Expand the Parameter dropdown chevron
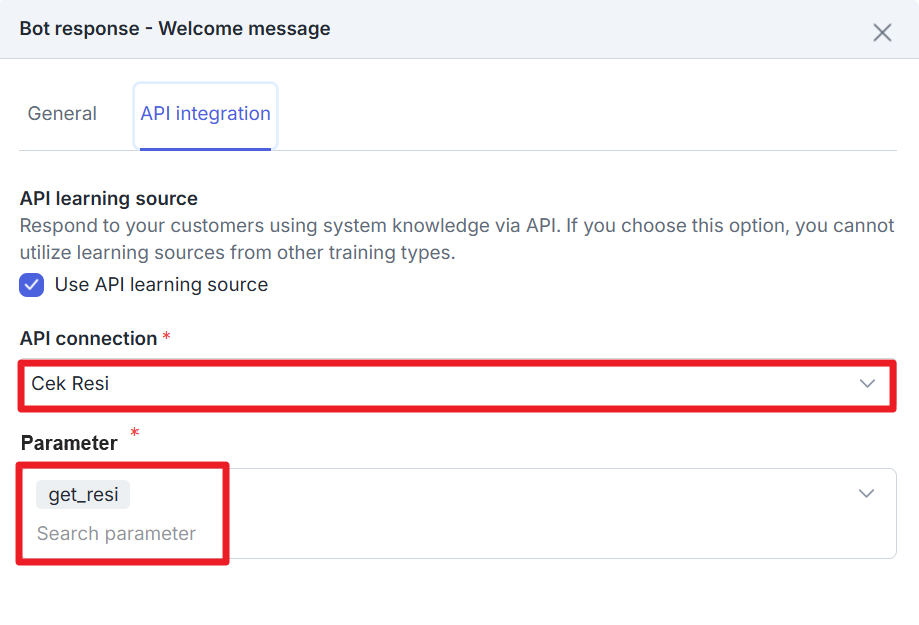 click(866, 494)
